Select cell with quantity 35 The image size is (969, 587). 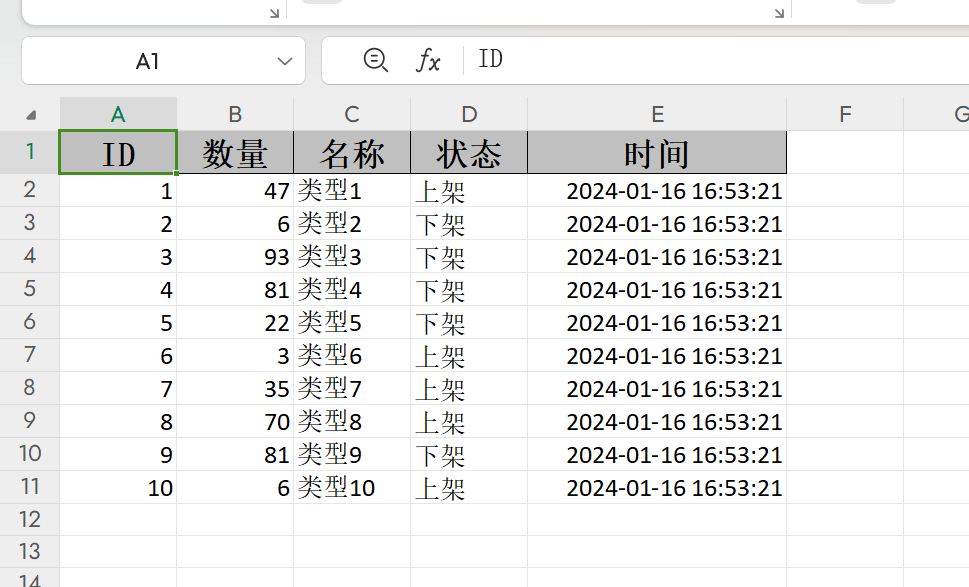[x=235, y=389]
